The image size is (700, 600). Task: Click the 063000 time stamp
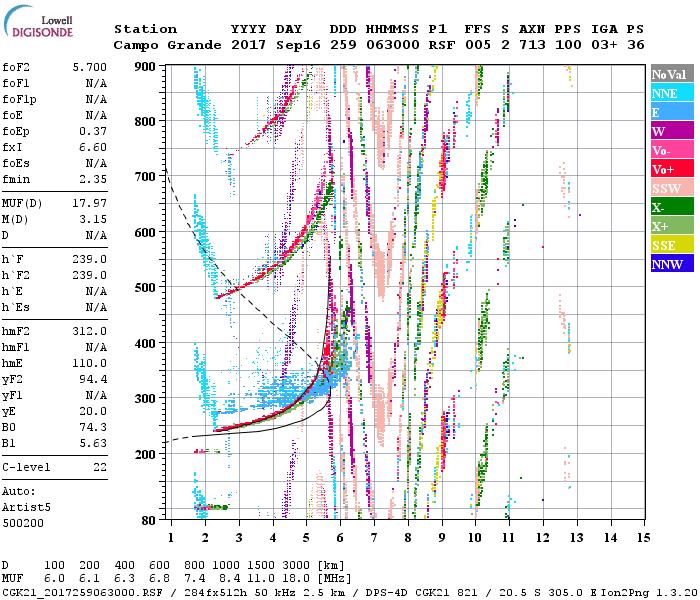[393, 45]
